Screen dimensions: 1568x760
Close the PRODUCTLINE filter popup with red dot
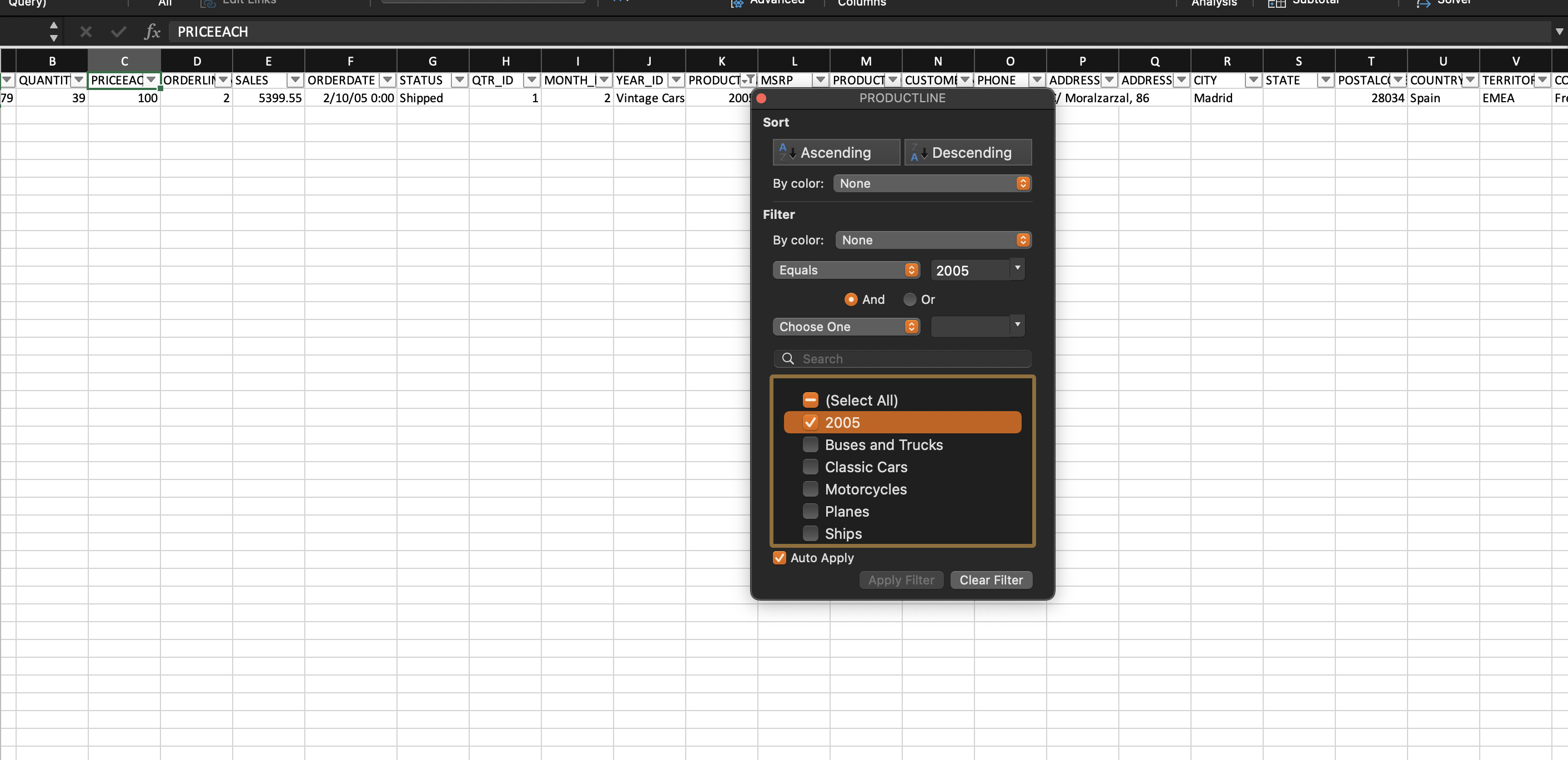(761, 98)
